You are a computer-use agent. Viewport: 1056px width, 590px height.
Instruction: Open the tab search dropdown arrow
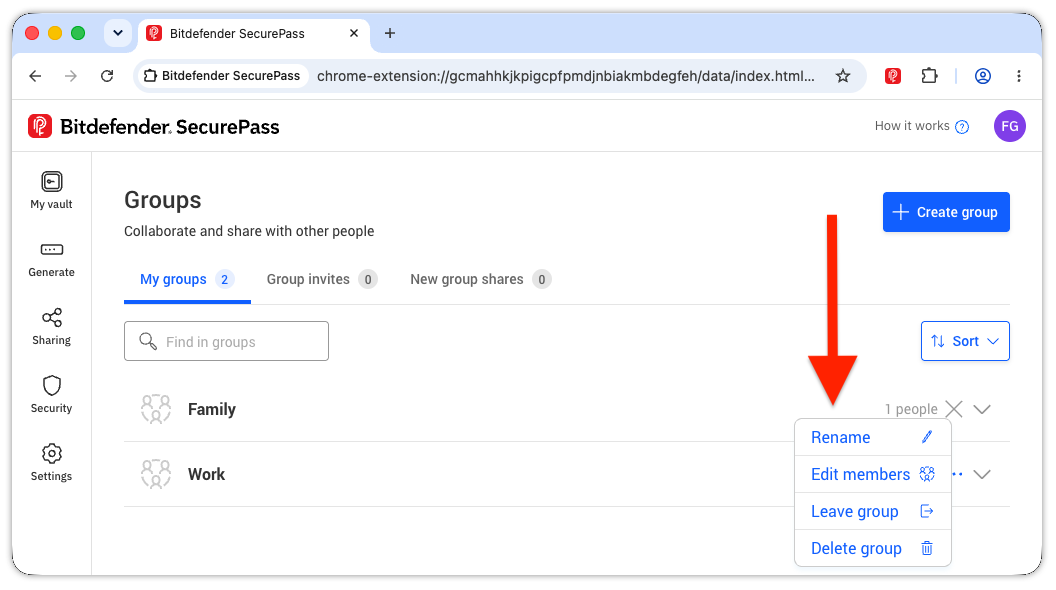click(118, 33)
